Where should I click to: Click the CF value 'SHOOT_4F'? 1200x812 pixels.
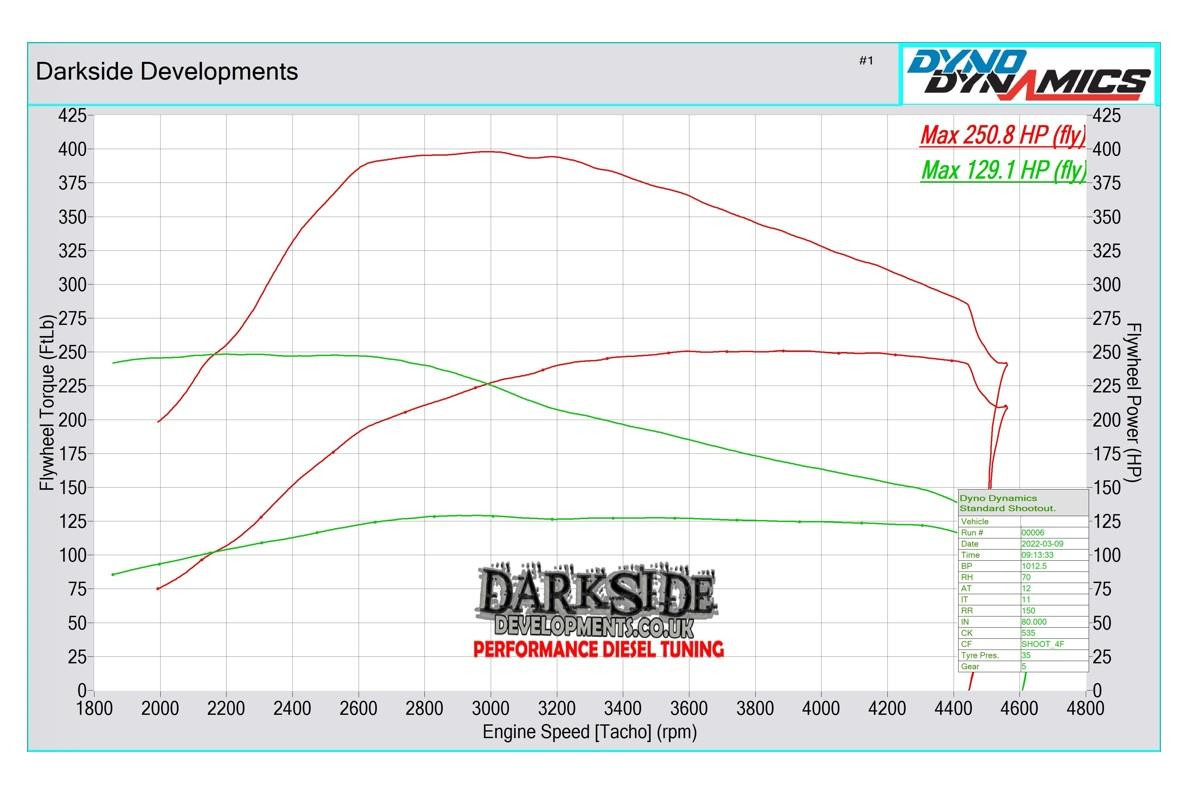1043,644
